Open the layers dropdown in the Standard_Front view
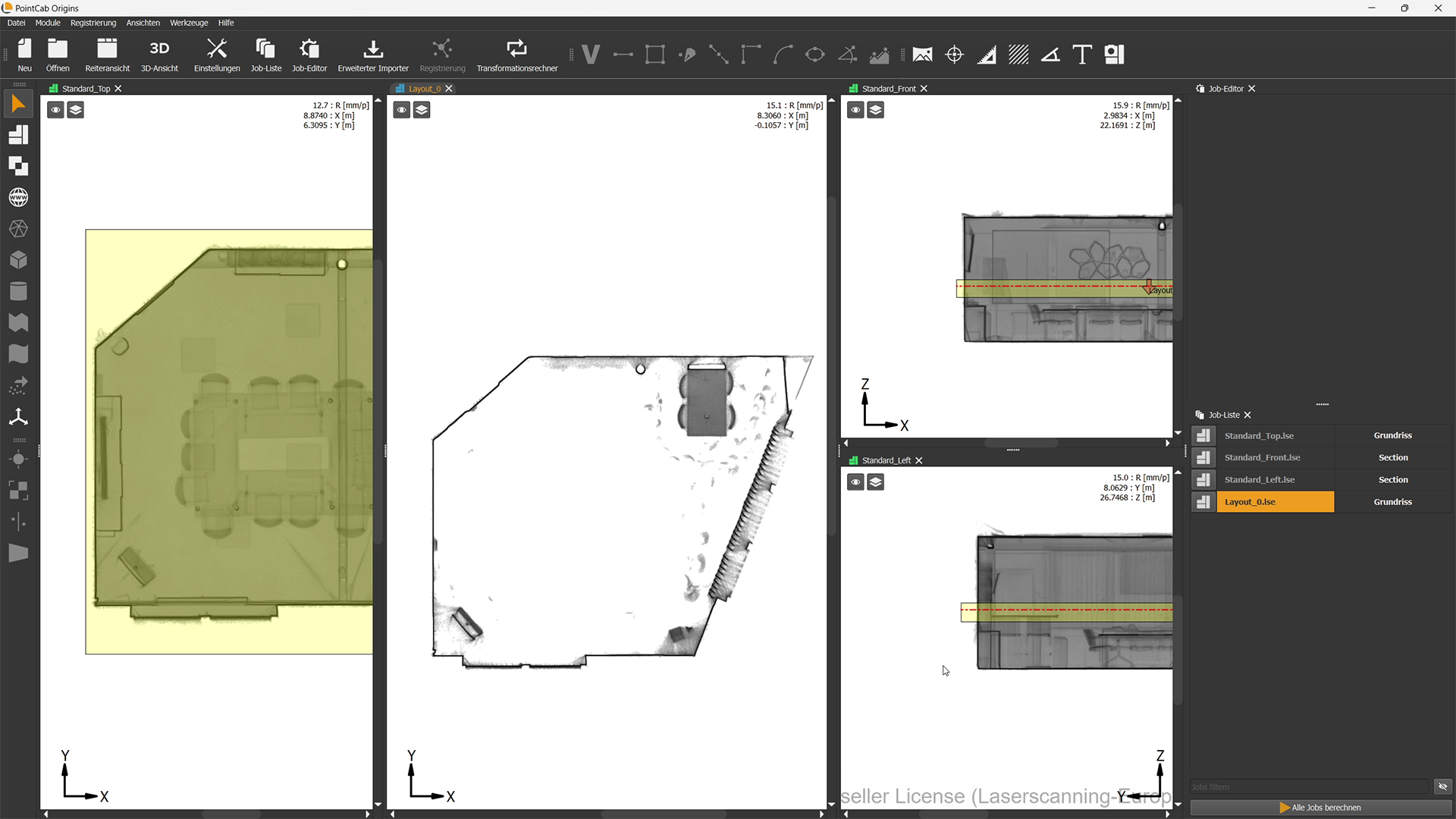The height and width of the screenshot is (819, 1456). (x=876, y=111)
